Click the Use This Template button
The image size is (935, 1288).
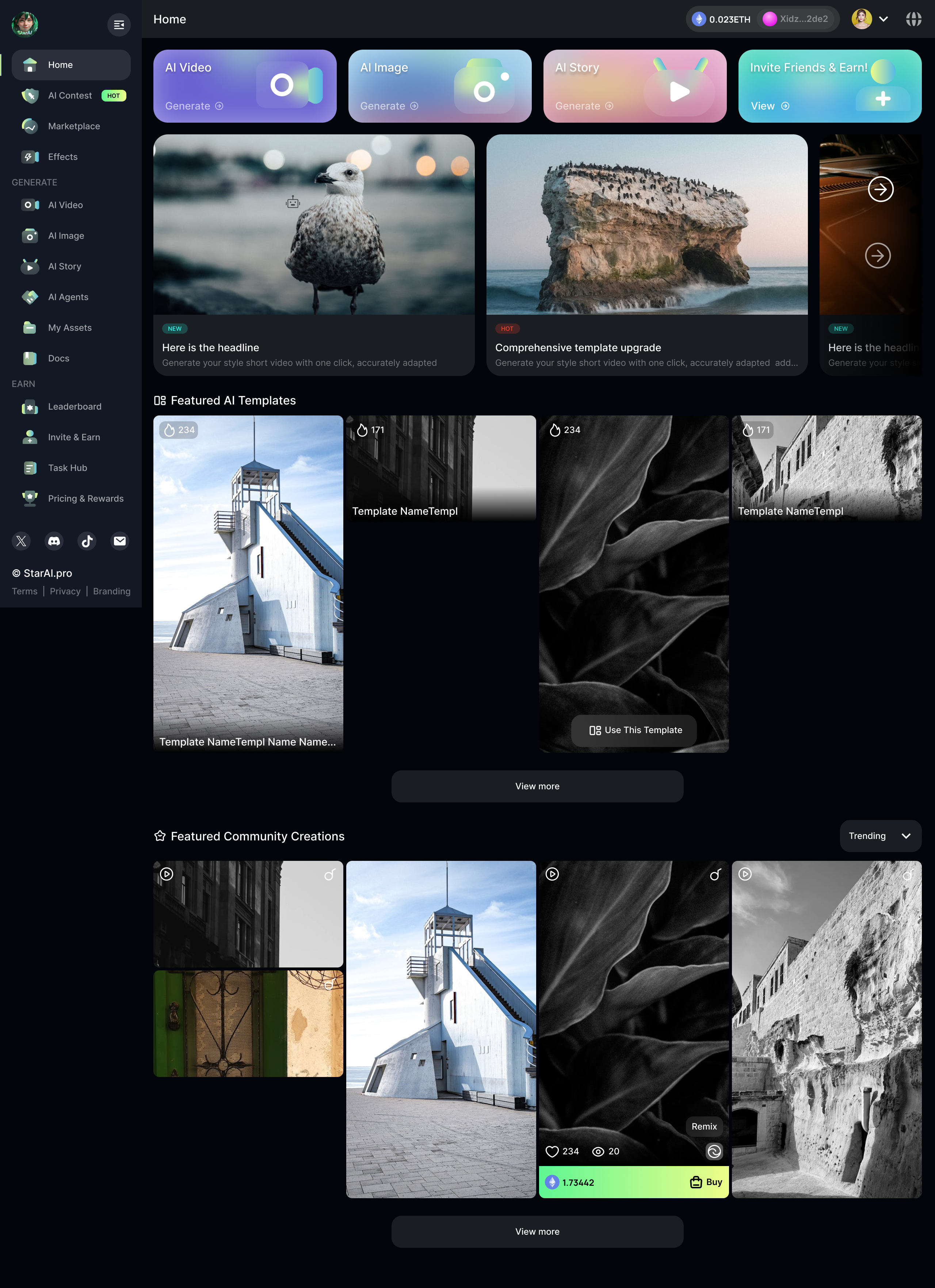(634, 730)
